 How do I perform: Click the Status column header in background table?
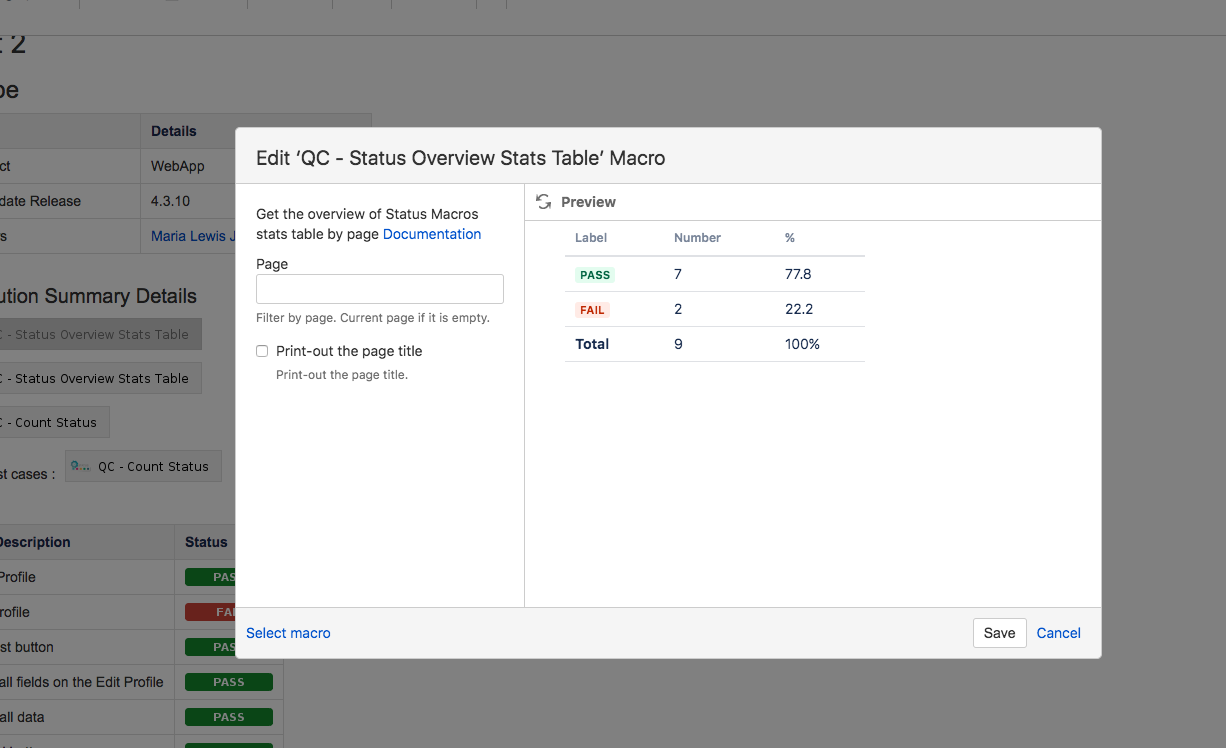point(206,542)
